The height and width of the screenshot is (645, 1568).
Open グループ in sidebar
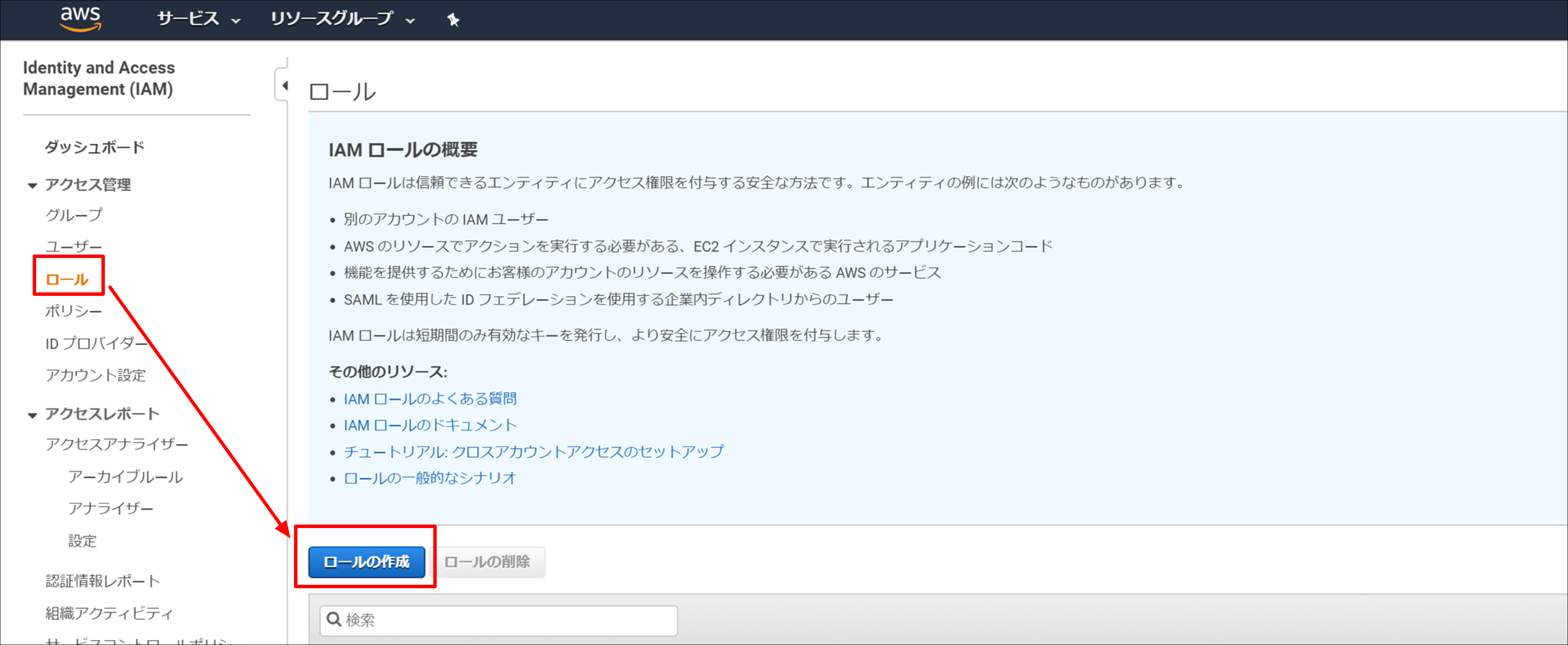click(x=73, y=215)
